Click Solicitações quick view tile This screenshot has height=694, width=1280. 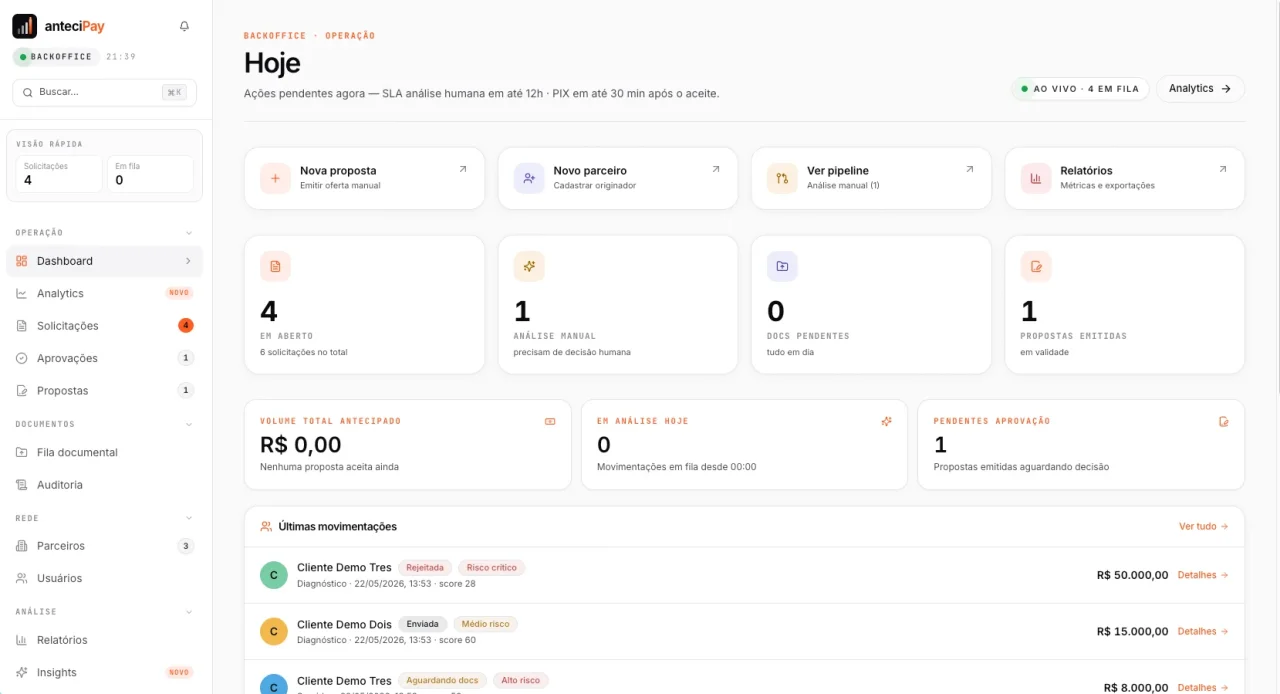click(60, 174)
